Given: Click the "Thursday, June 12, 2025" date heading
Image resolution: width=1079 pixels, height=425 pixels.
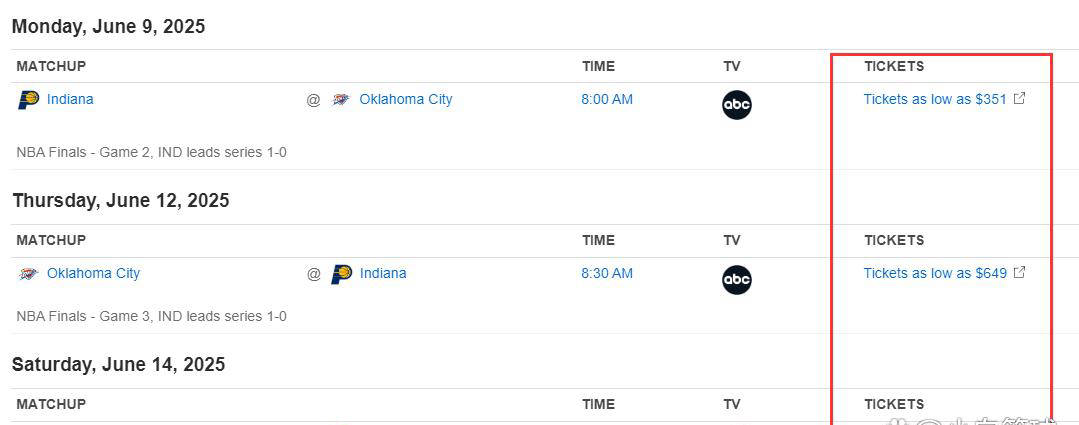Looking at the screenshot, I should click(x=121, y=201).
